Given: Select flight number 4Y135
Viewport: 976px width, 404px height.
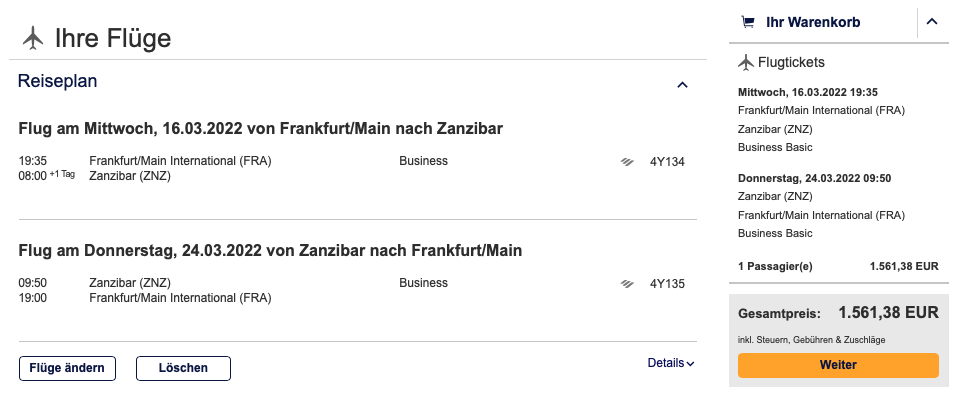Looking at the screenshot, I should click(667, 283).
